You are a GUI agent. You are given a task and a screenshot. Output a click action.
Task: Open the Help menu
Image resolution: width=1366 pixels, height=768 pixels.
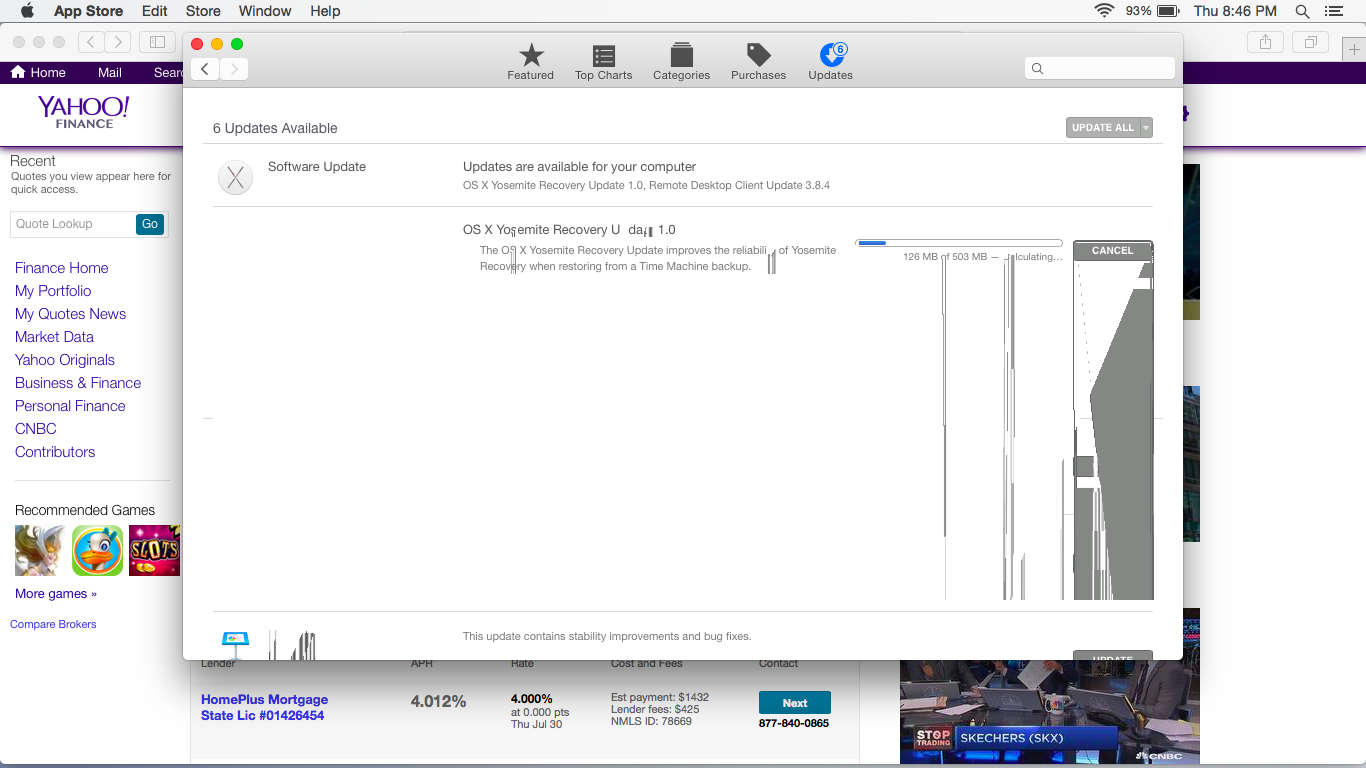(x=325, y=11)
